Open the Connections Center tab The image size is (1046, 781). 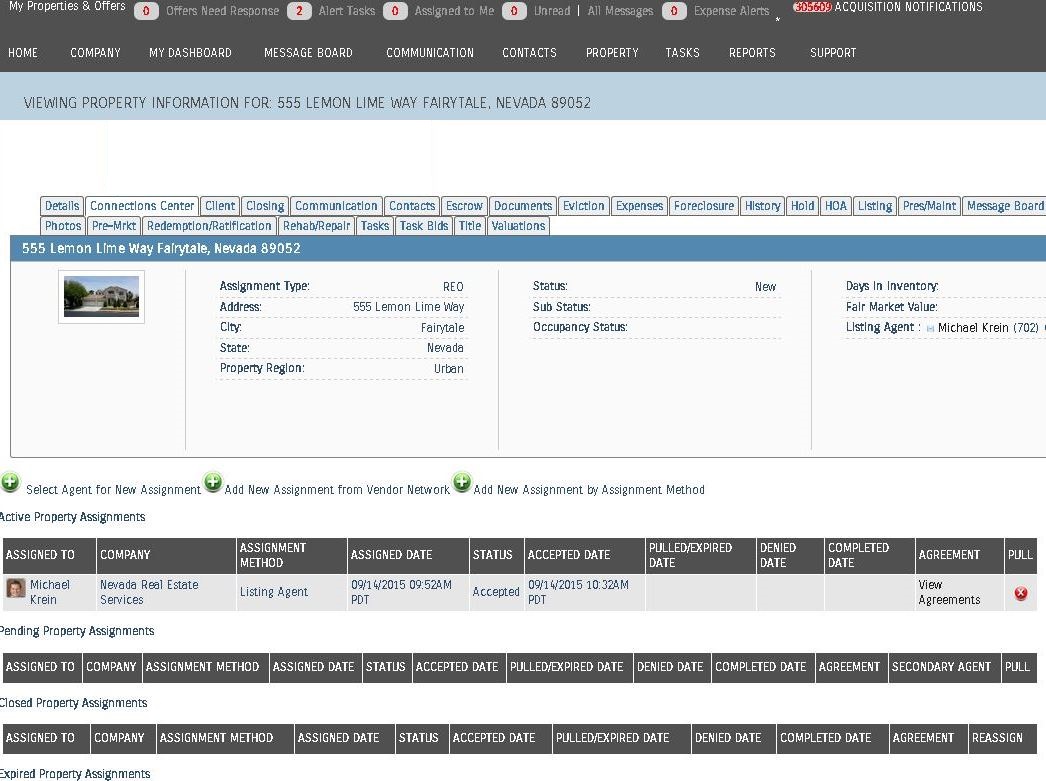[142, 206]
